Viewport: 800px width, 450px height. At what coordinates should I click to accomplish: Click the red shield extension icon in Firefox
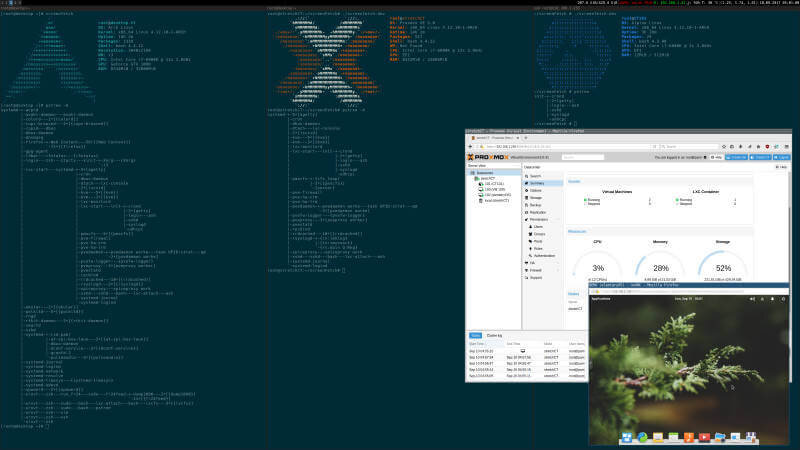(x=767, y=146)
